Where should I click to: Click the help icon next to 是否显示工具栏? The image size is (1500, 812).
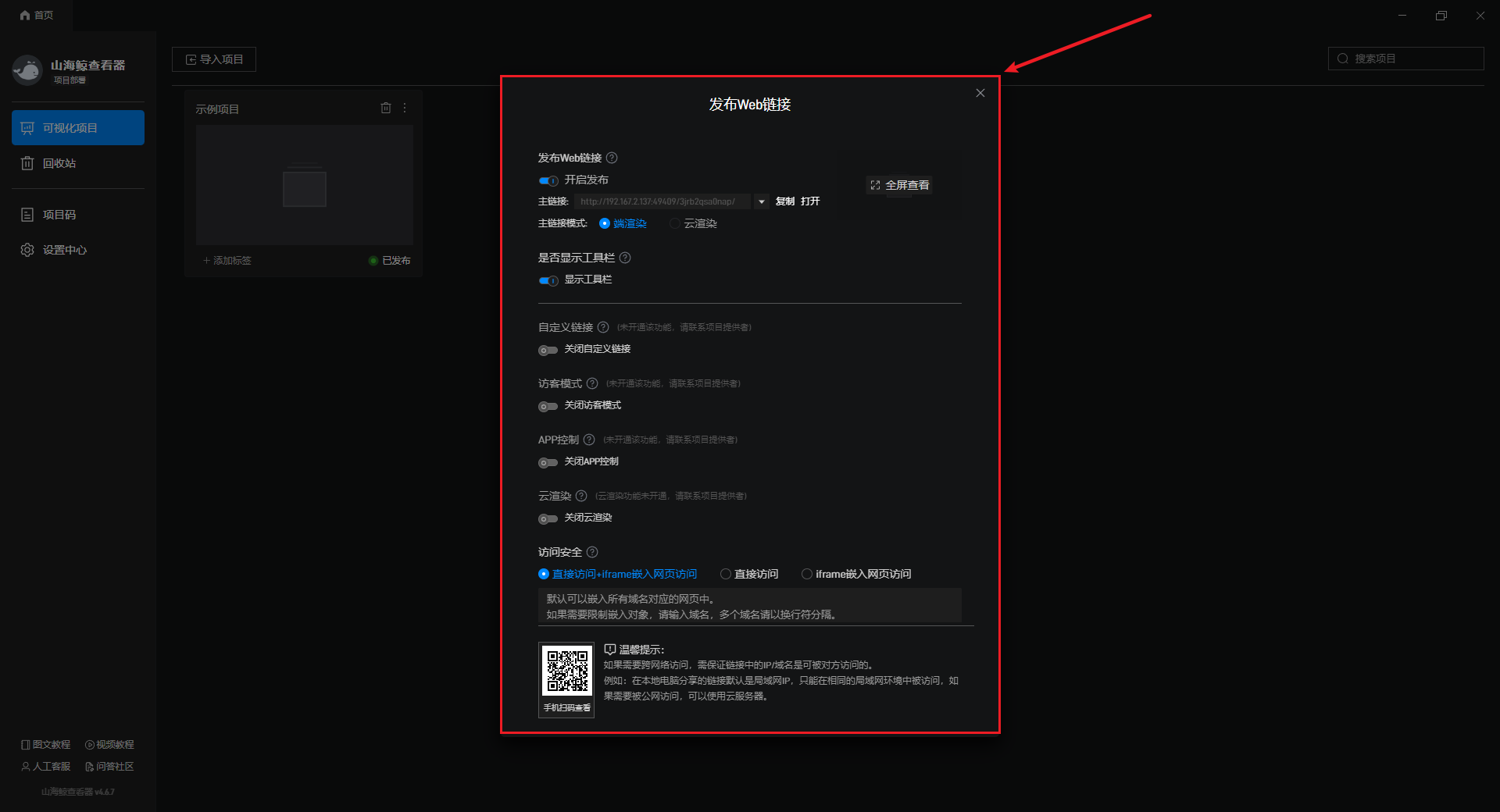coord(625,258)
